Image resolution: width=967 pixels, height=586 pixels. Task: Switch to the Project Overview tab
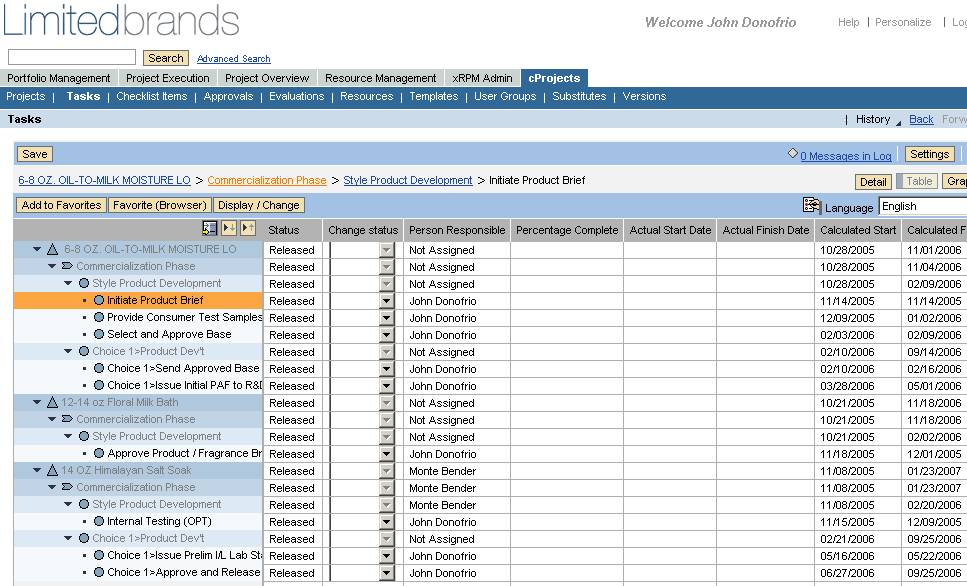(267, 78)
